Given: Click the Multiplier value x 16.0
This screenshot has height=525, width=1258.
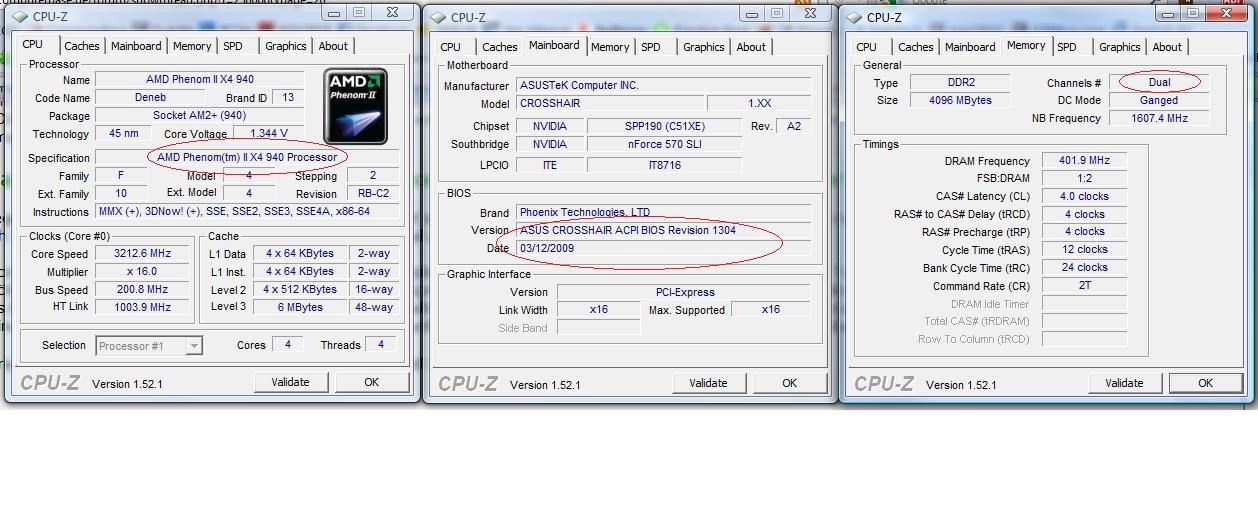Looking at the screenshot, I should tap(142, 272).
